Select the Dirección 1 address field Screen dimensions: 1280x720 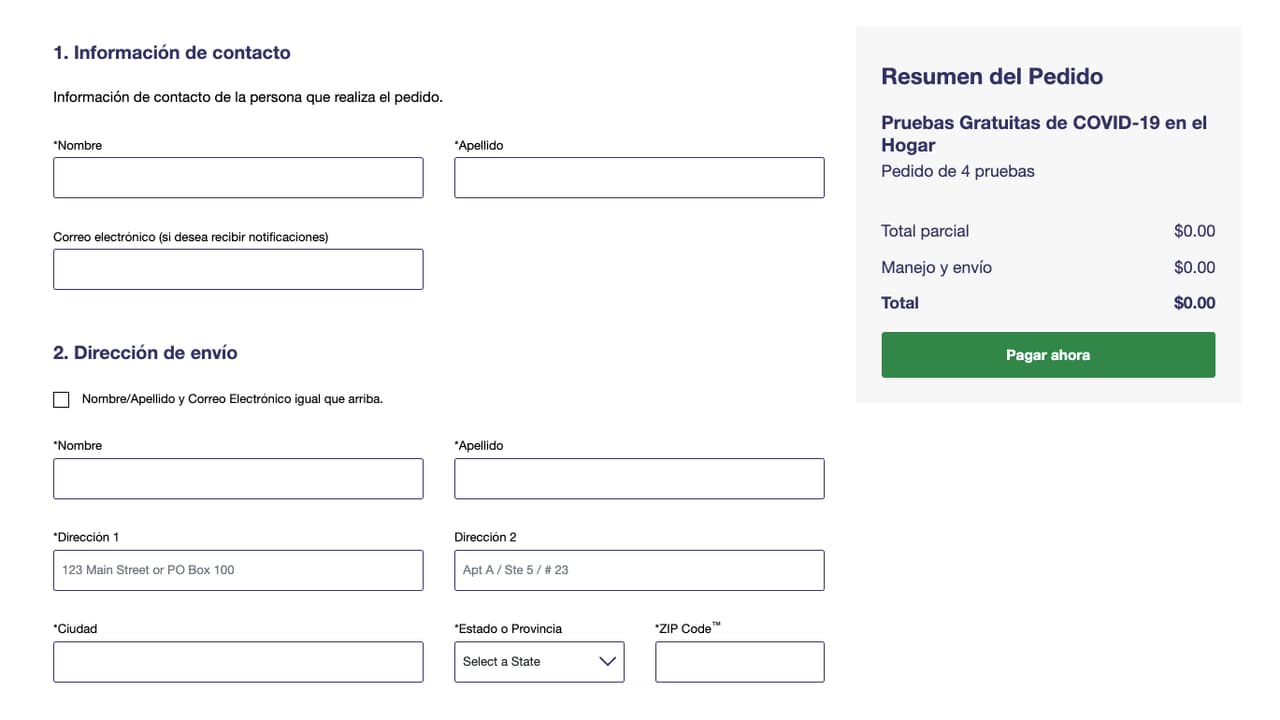pos(238,570)
